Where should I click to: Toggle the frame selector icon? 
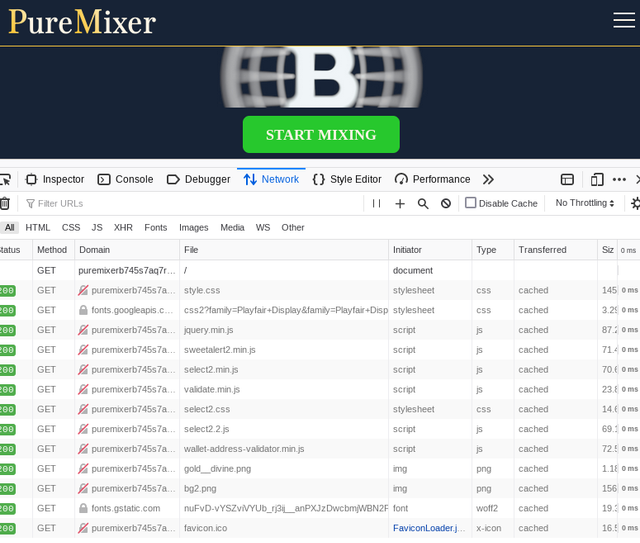coord(567,179)
